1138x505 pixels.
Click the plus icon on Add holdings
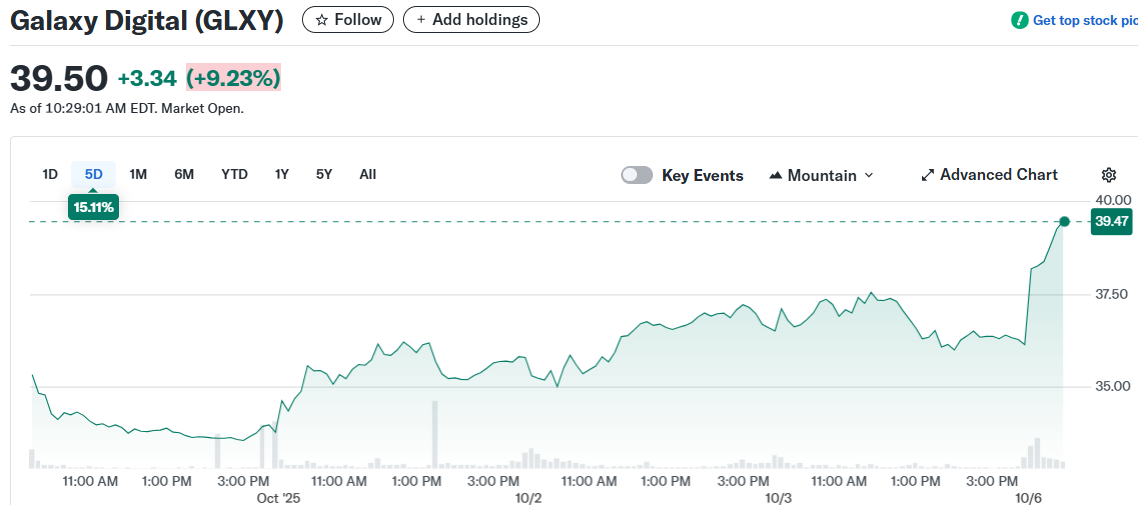421,20
